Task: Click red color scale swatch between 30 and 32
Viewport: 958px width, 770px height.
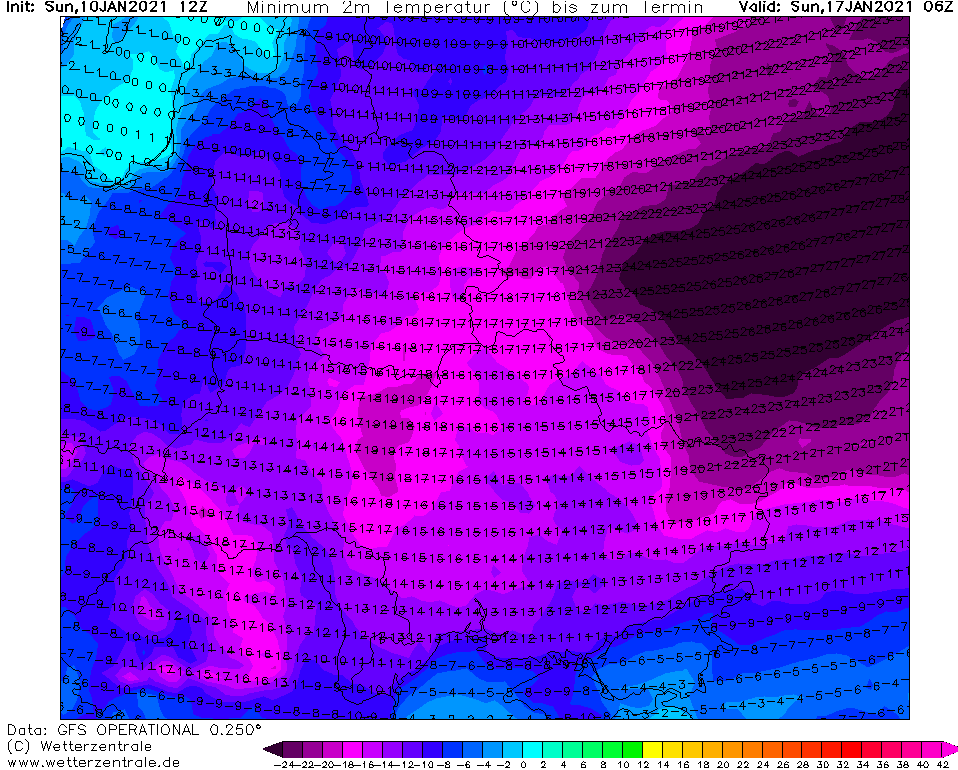Action: 832,749
